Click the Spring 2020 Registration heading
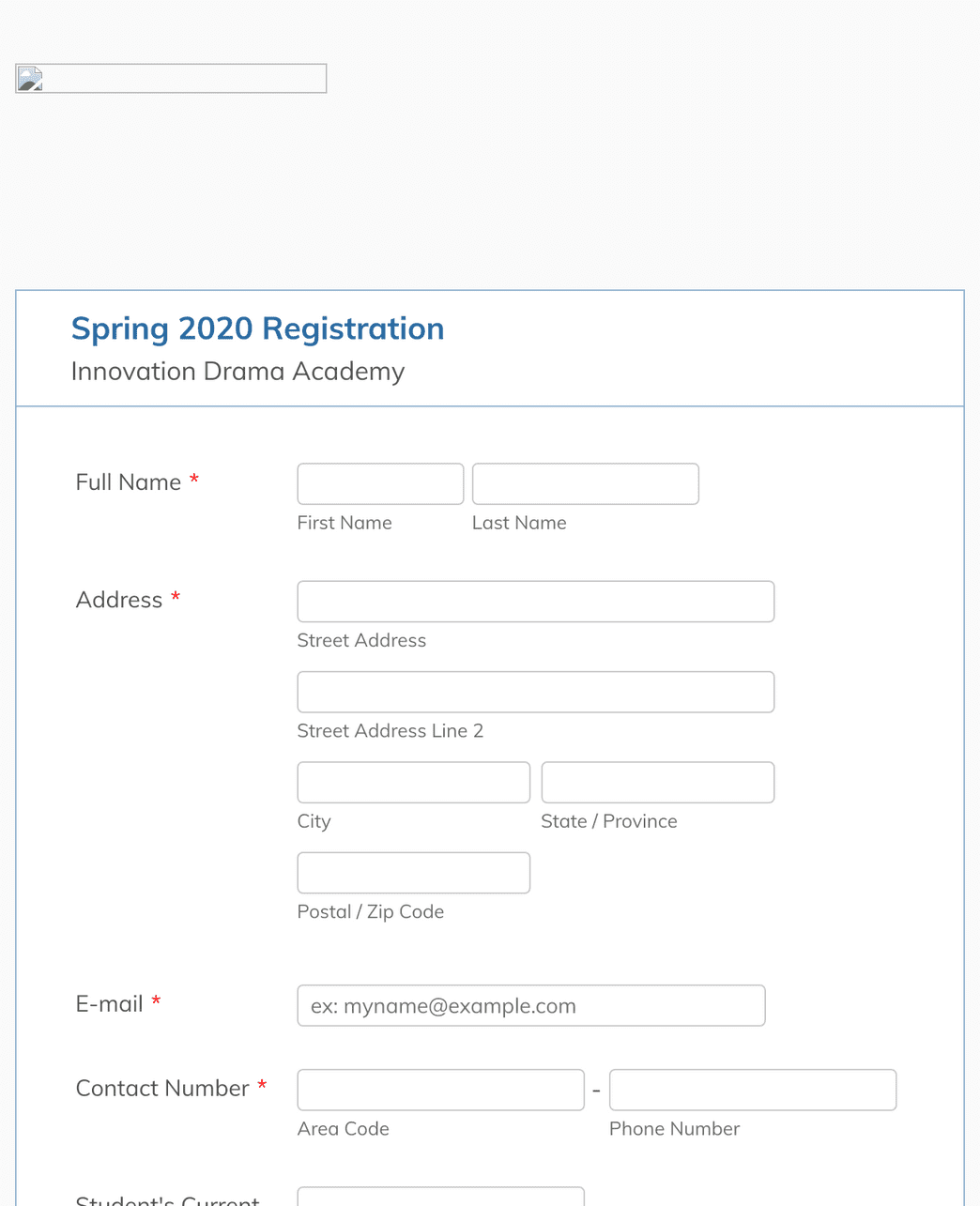 tap(257, 328)
